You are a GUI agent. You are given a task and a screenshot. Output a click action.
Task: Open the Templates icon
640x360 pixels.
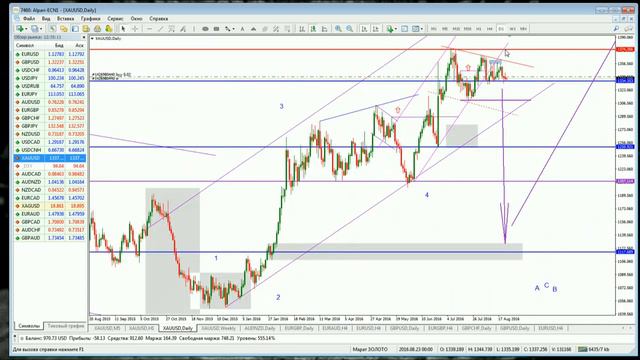click(415, 29)
